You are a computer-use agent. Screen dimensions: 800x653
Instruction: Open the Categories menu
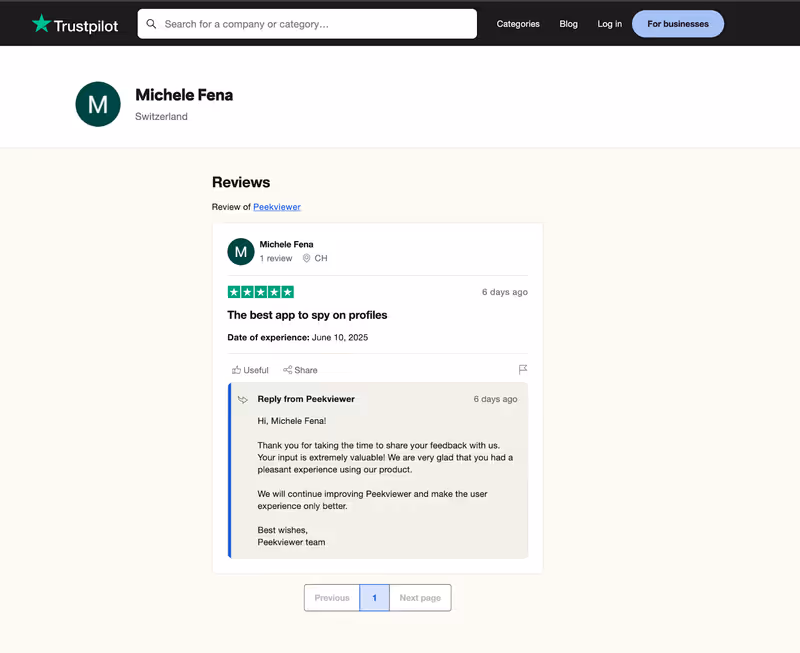click(x=518, y=23)
